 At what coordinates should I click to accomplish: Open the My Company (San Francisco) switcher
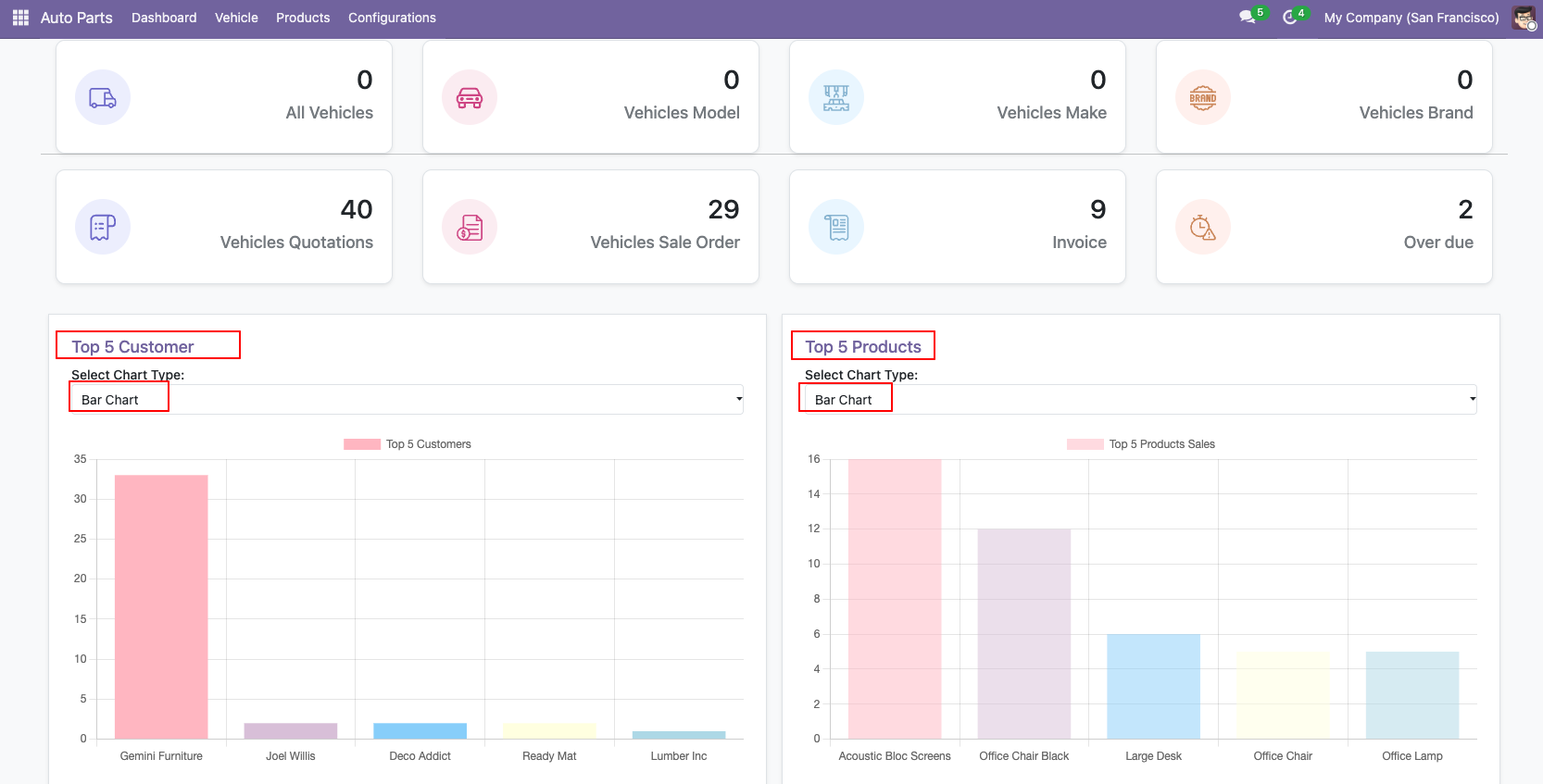pos(1411,18)
